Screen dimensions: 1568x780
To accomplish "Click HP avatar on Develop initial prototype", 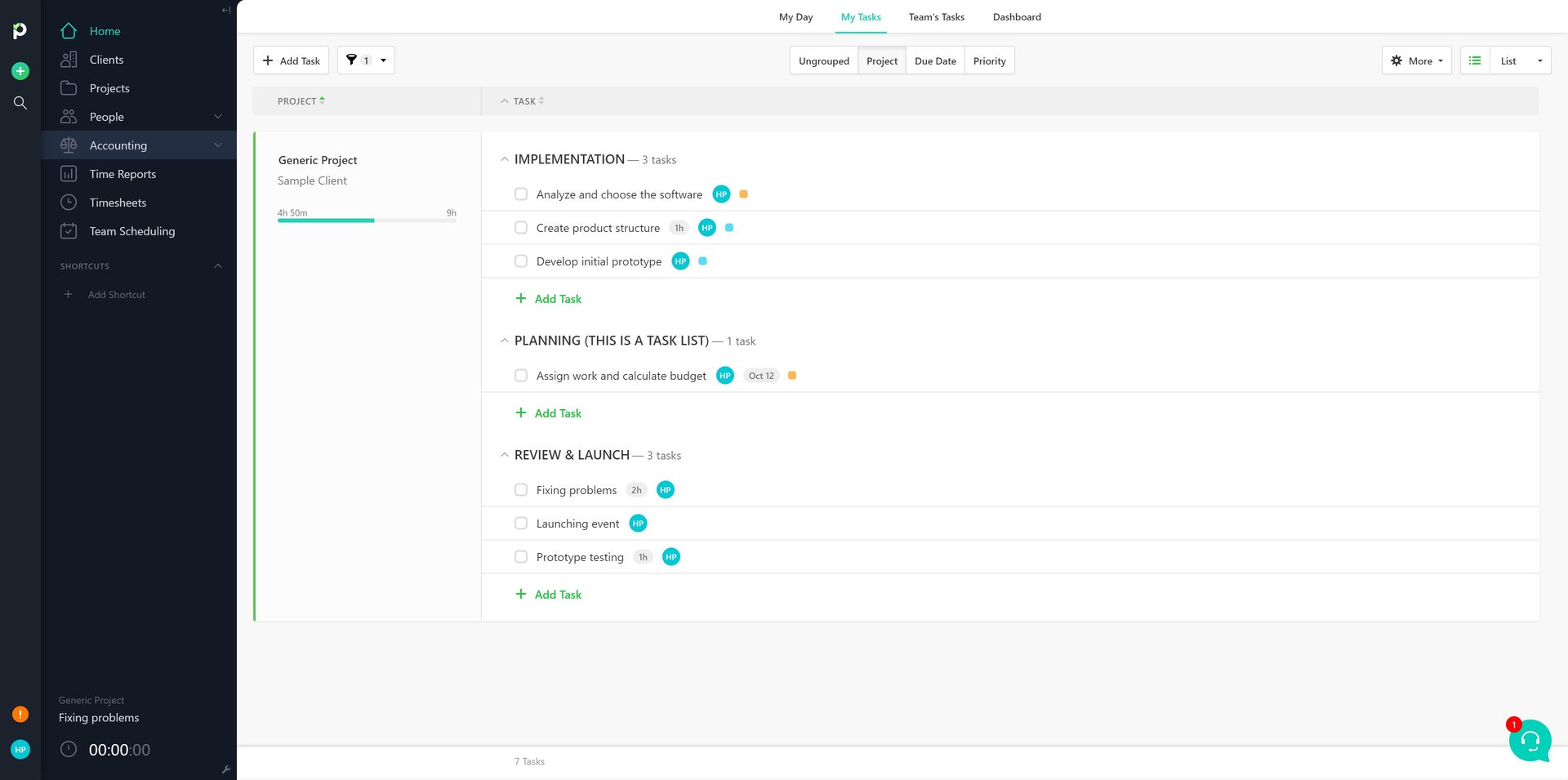I will click(x=680, y=261).
